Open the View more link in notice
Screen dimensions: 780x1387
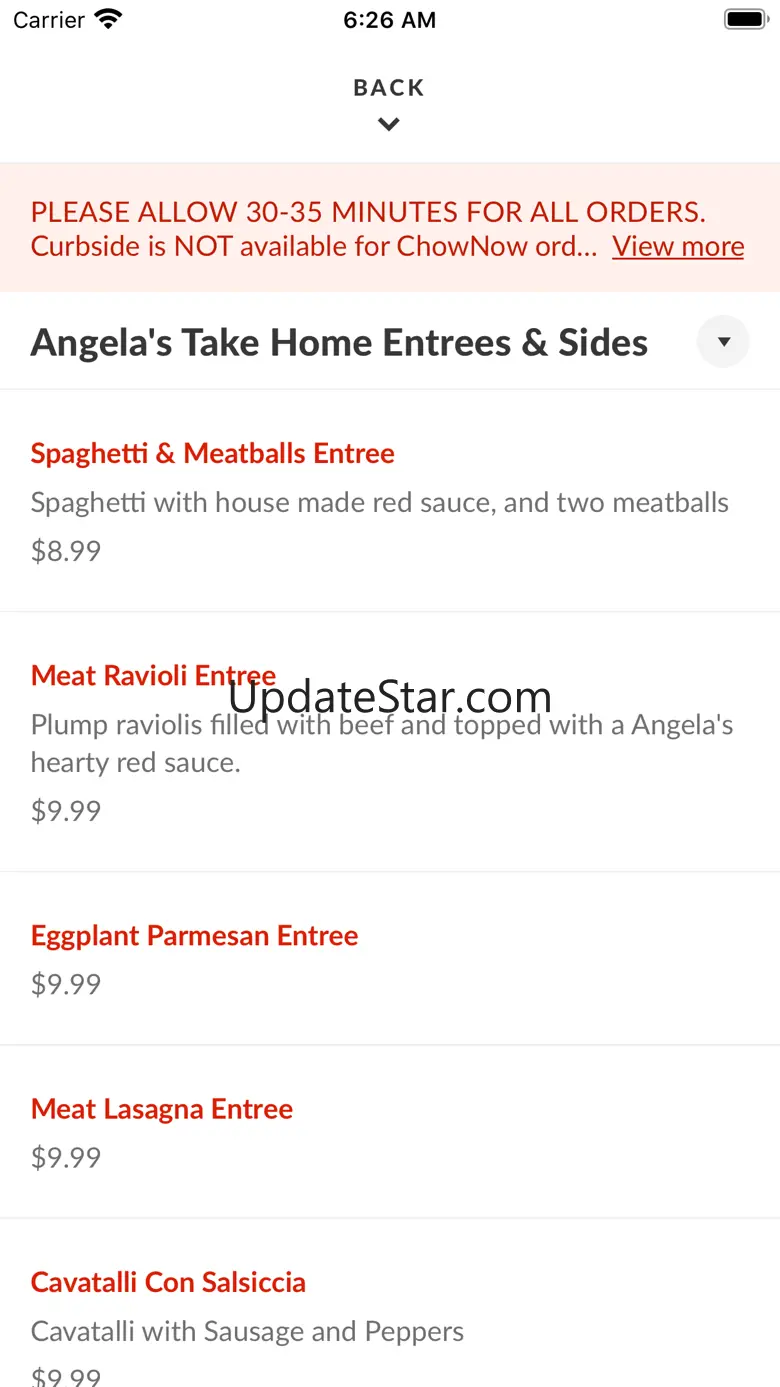tap(678, 246)
